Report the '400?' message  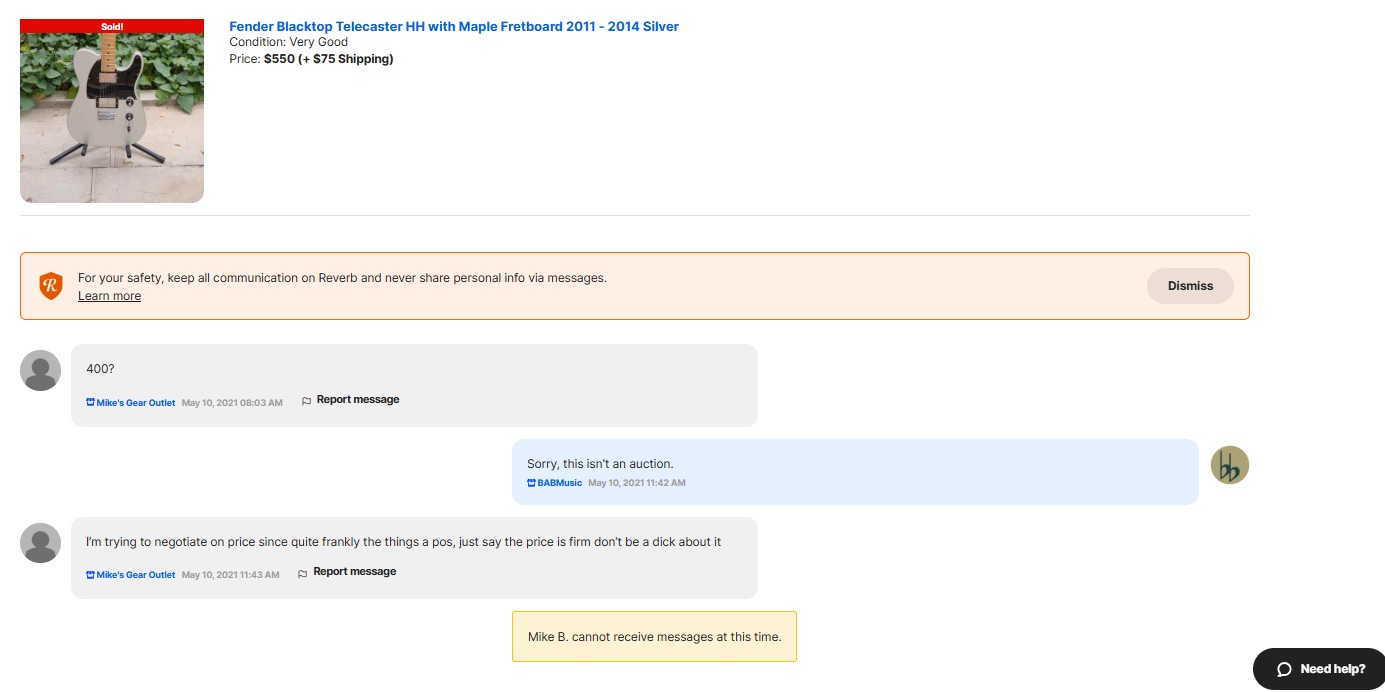pyautogui.click(x=358, y=400)
